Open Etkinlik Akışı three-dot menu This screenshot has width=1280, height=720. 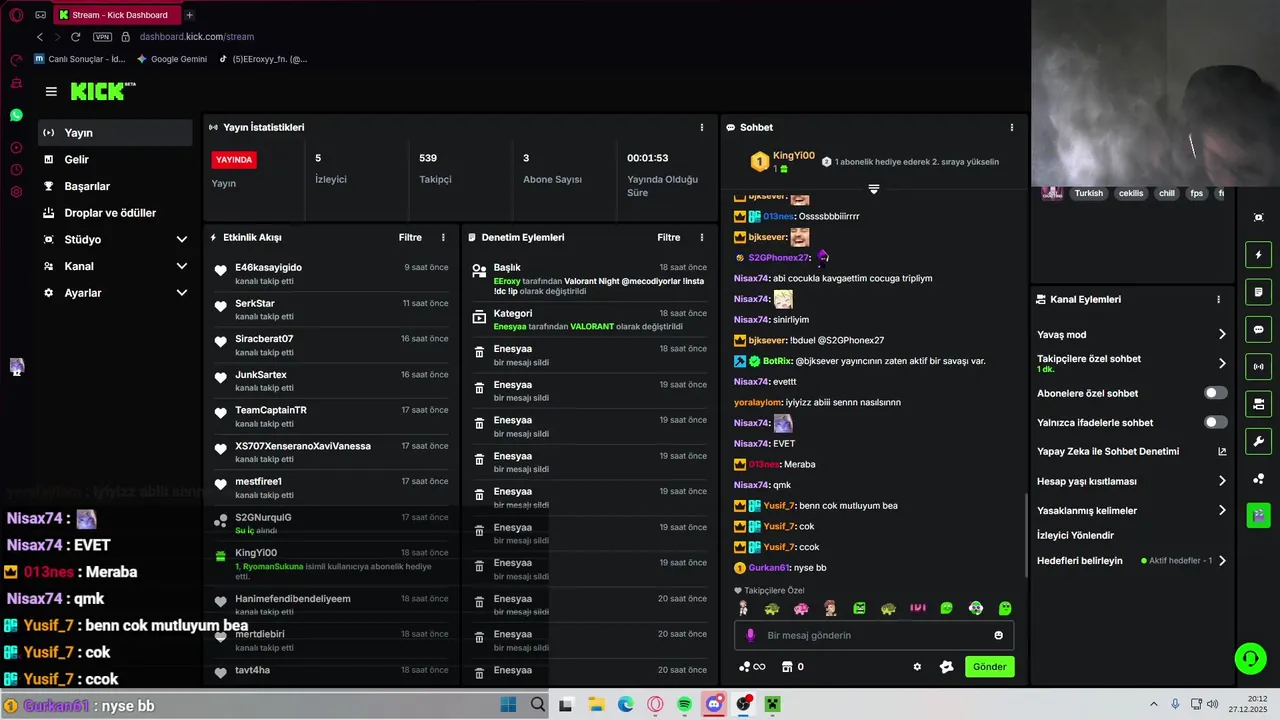[443, 237]
